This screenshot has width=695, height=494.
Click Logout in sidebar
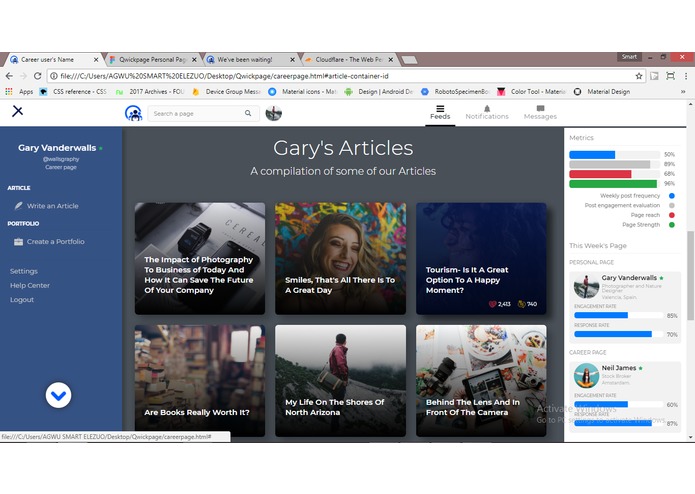pyautogui.click(x=22, y=300)
